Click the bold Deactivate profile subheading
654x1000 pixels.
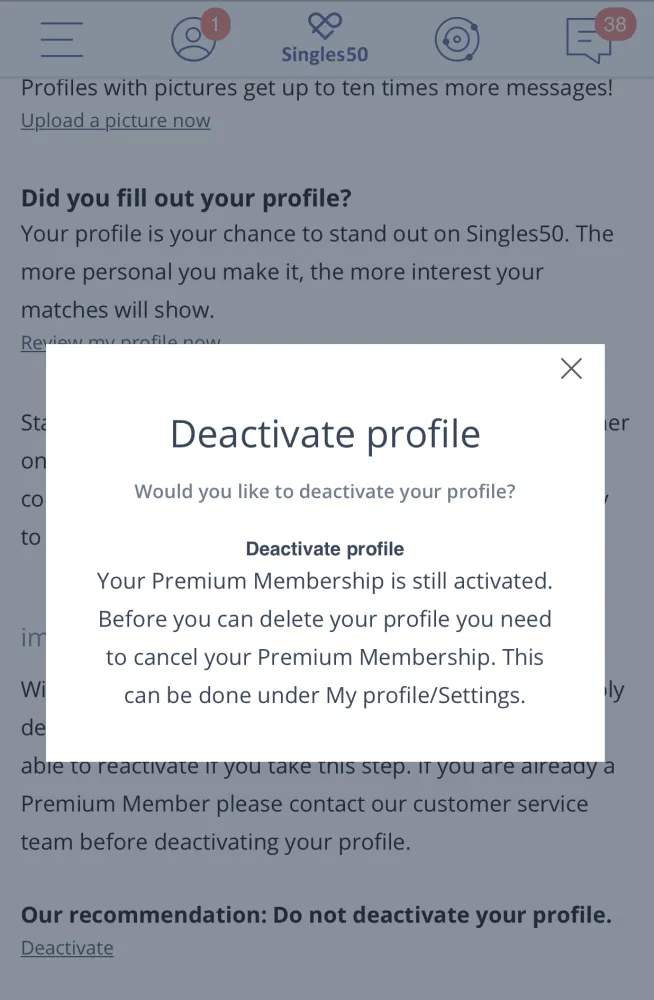(325, 549)
